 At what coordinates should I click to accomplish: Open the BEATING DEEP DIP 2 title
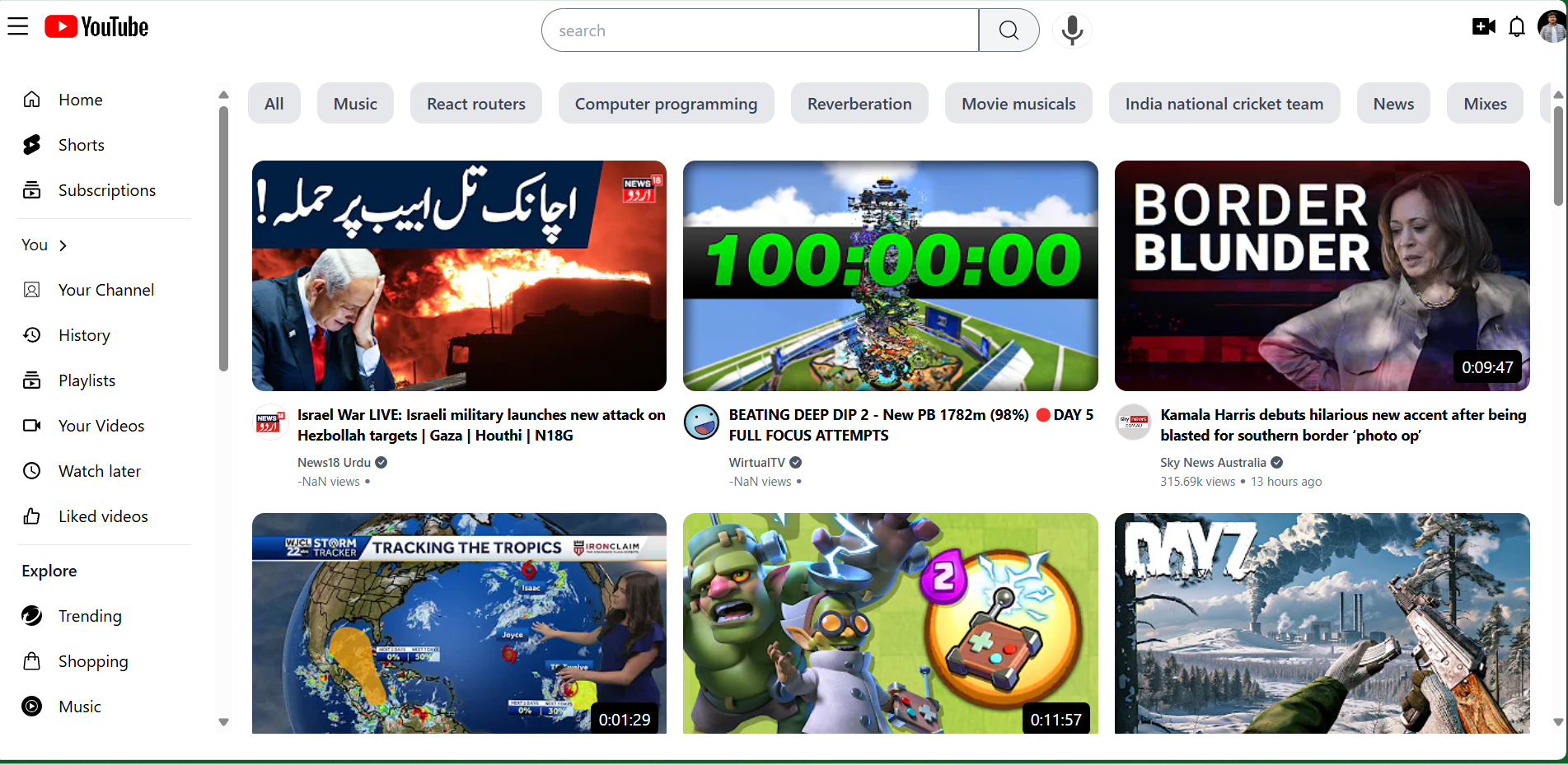point(911,425)
